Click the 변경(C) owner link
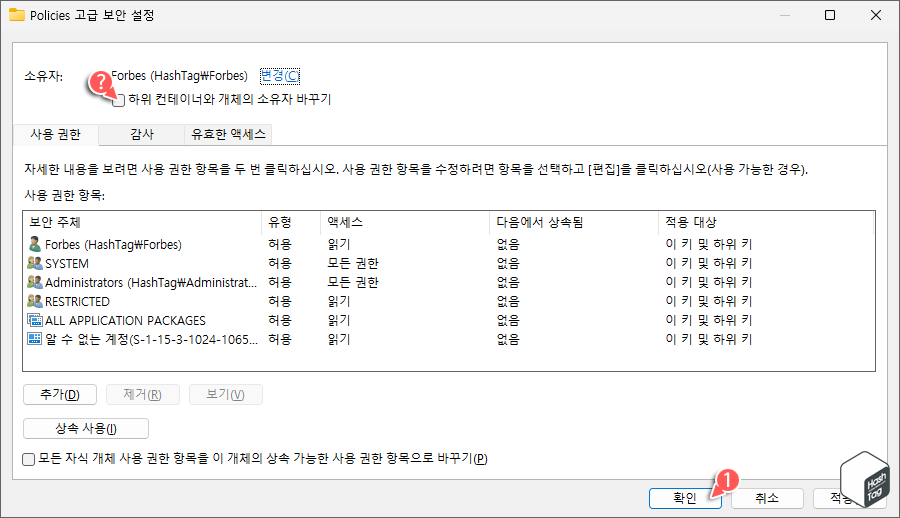The image size is (900, 518). tap(280, 76)
